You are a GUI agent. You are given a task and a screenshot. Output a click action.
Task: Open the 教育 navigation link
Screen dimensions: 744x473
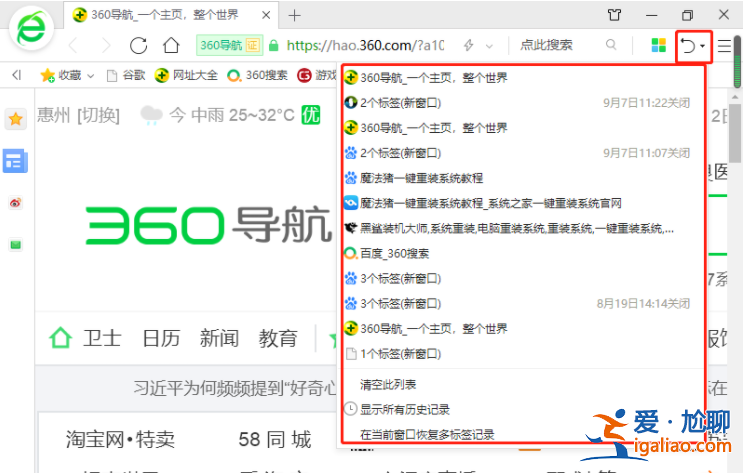(x=278, y=339)
